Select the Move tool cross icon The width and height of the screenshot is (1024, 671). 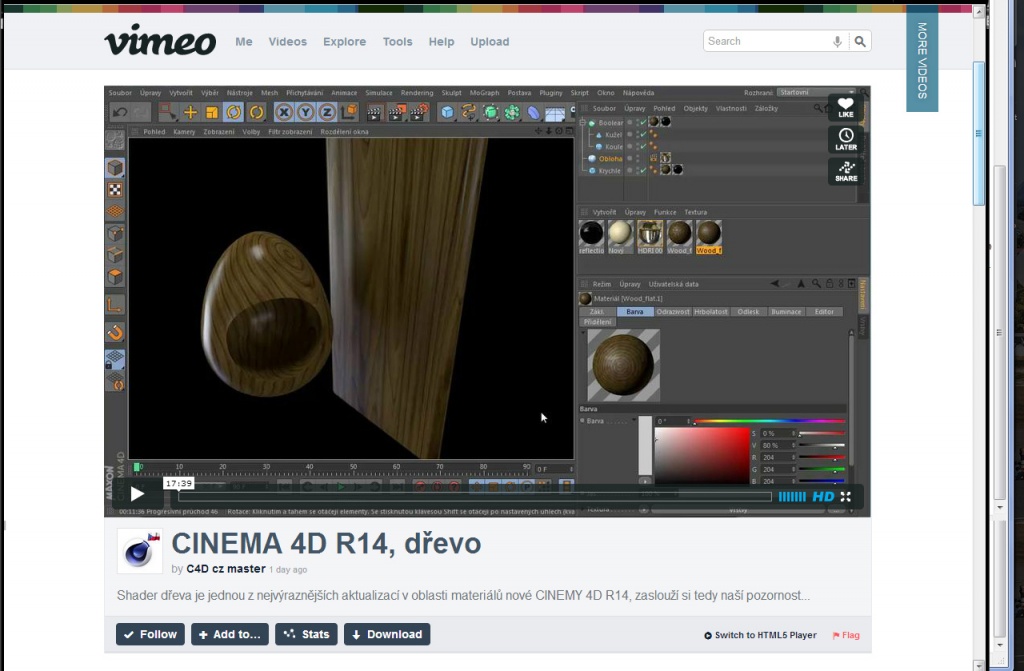click(190, 112)
